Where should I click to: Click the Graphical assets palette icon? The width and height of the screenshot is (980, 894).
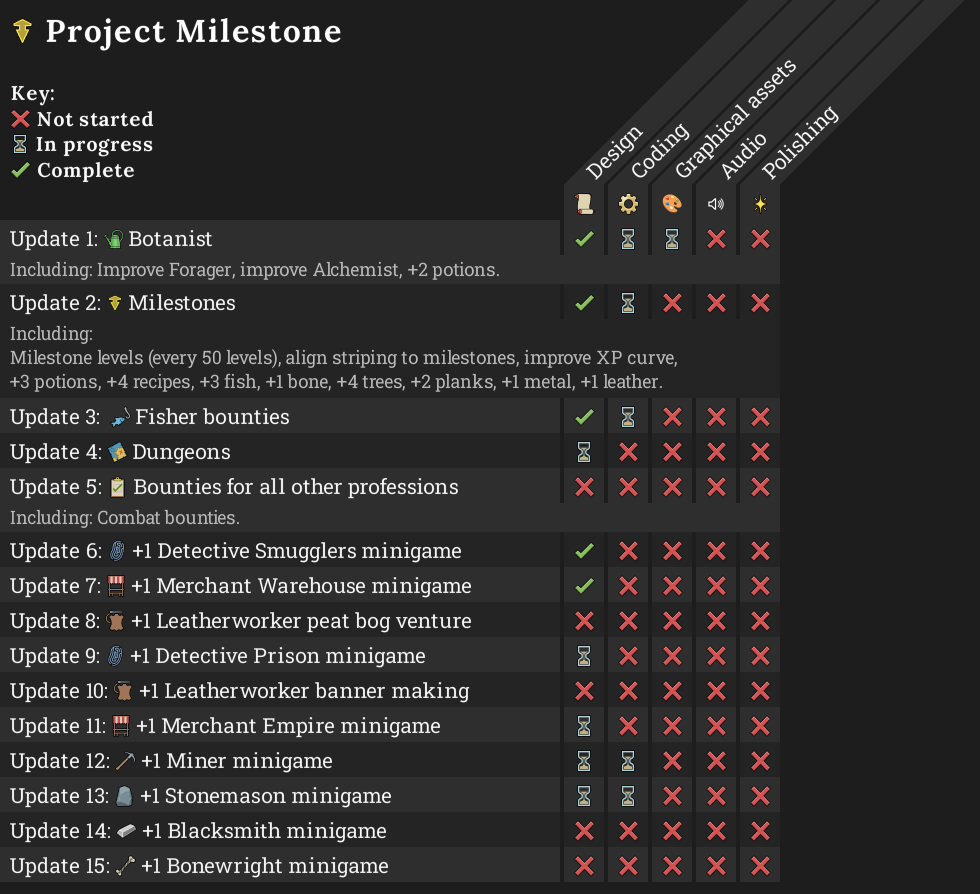tap(672, 204)
